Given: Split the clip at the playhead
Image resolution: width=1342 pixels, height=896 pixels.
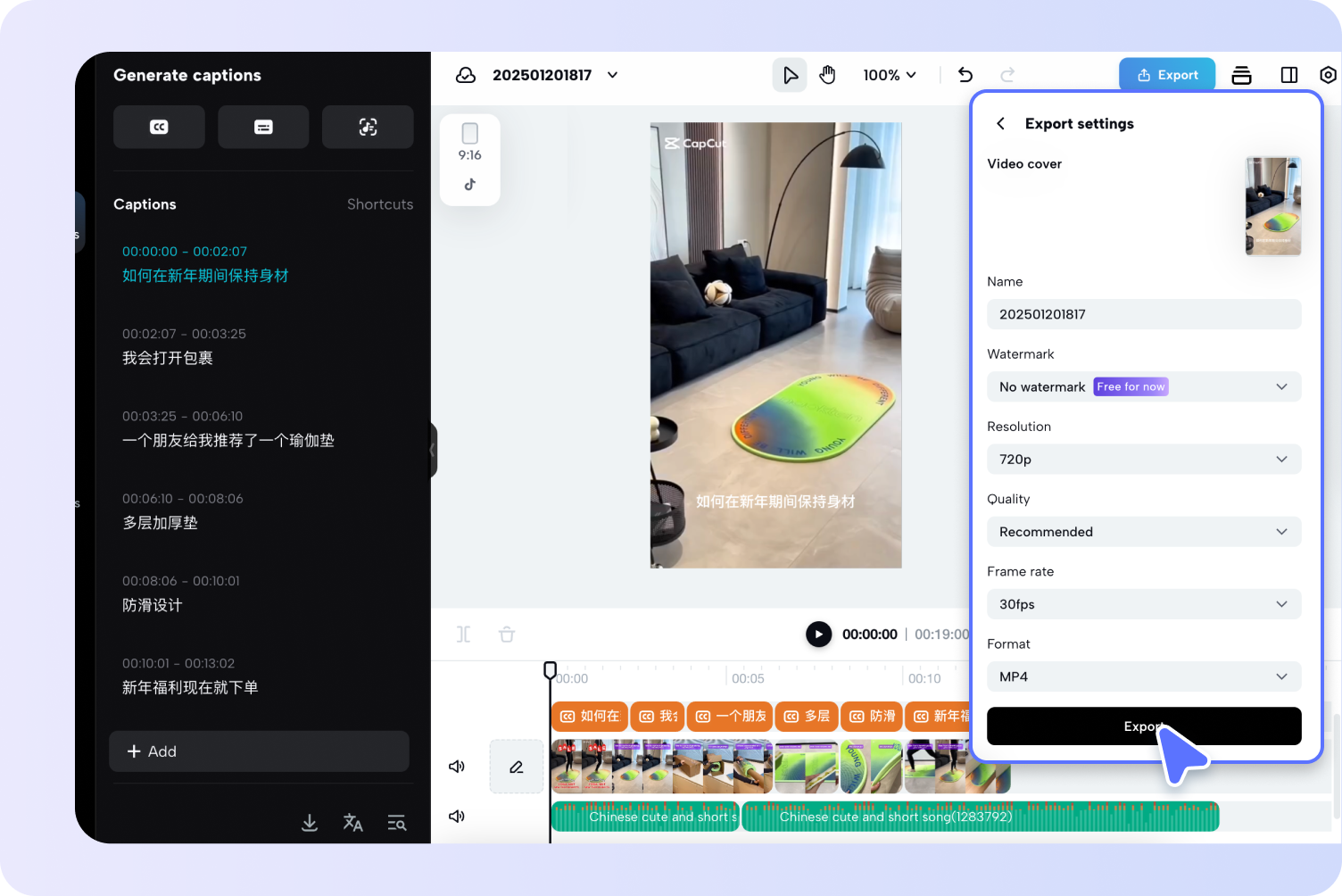Looking at the screenshot, I should (x=464, y=635).
